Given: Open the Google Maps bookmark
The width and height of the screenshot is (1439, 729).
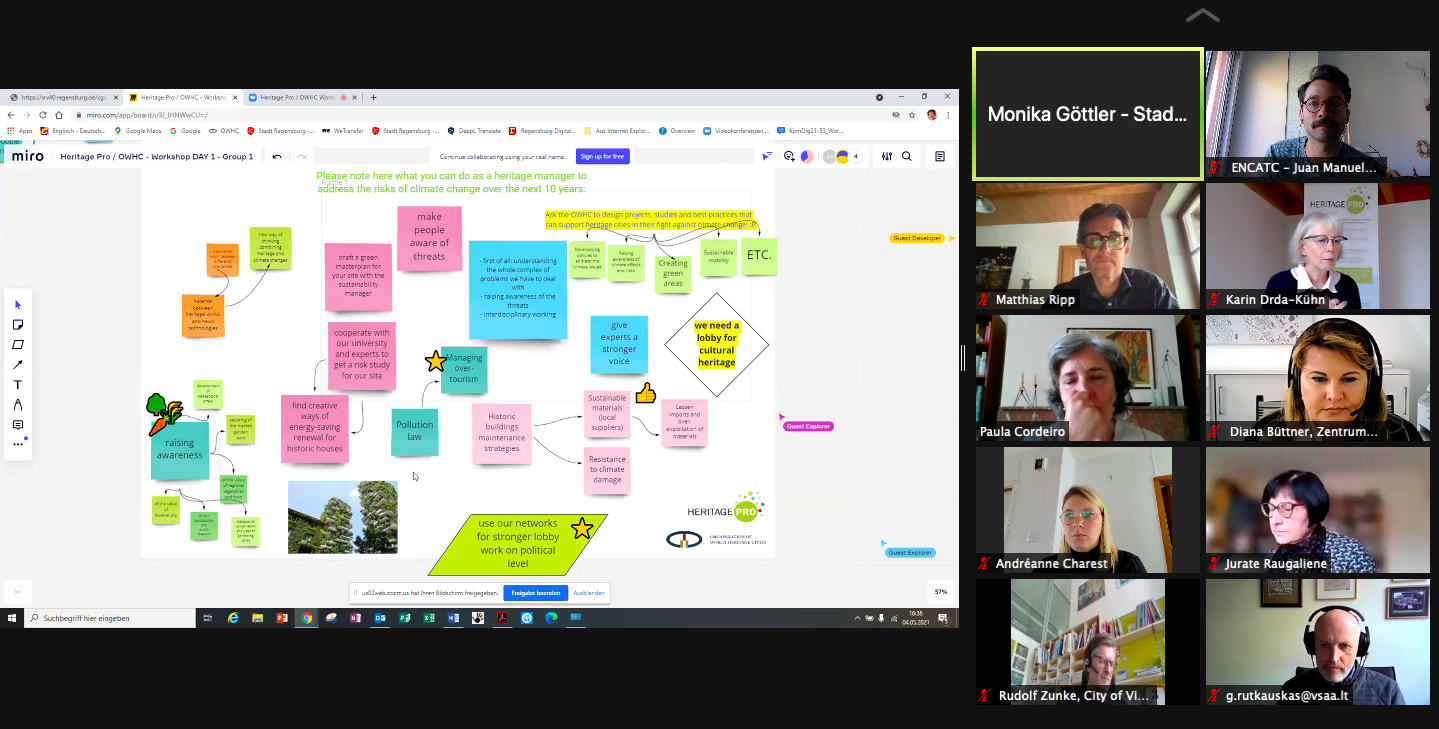Looking at the screenshot, I should pyautogui.click(x=138, y=130).
